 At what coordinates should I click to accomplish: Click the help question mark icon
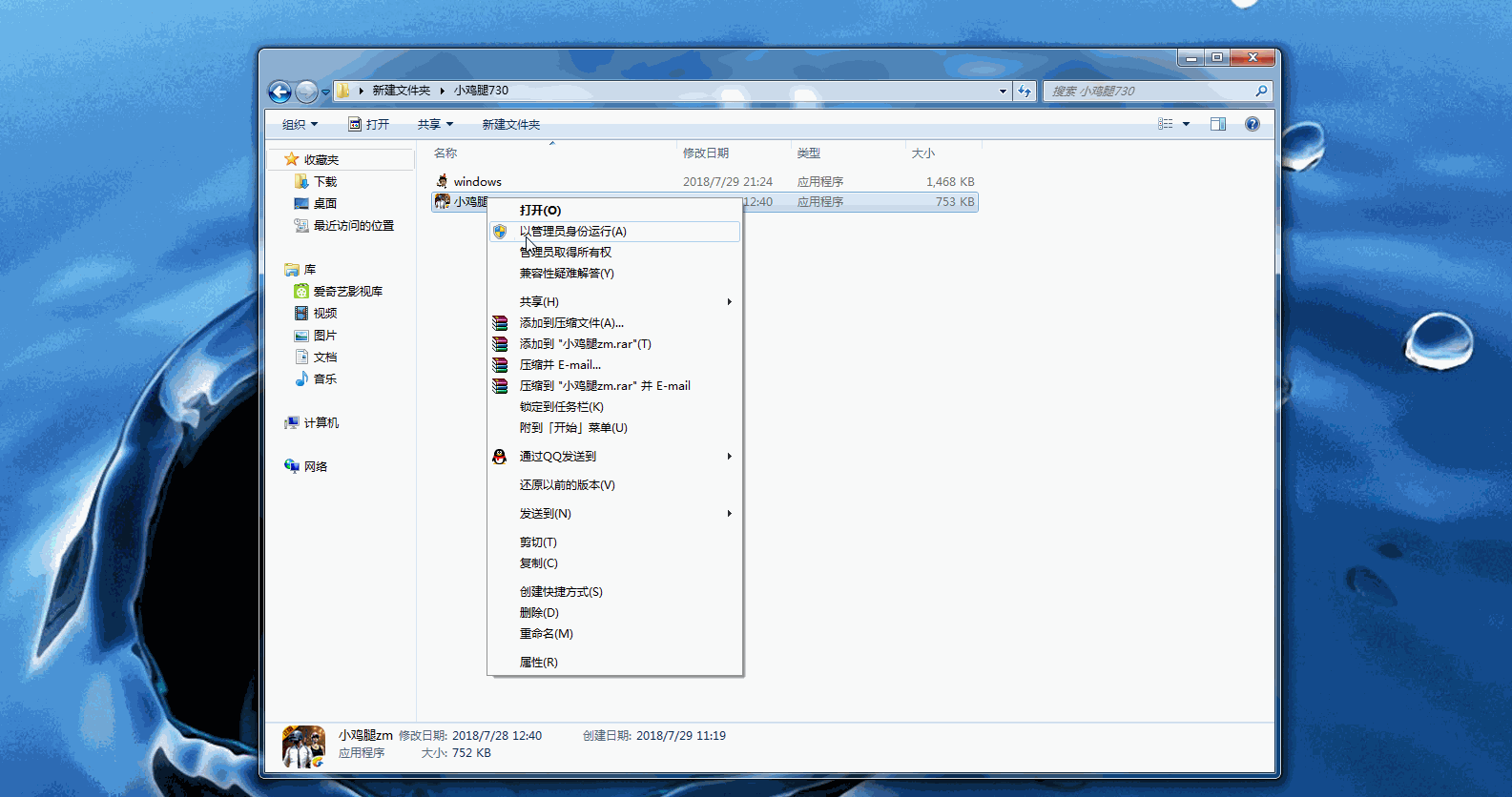pyautogui.click(x=1252, y=124)
